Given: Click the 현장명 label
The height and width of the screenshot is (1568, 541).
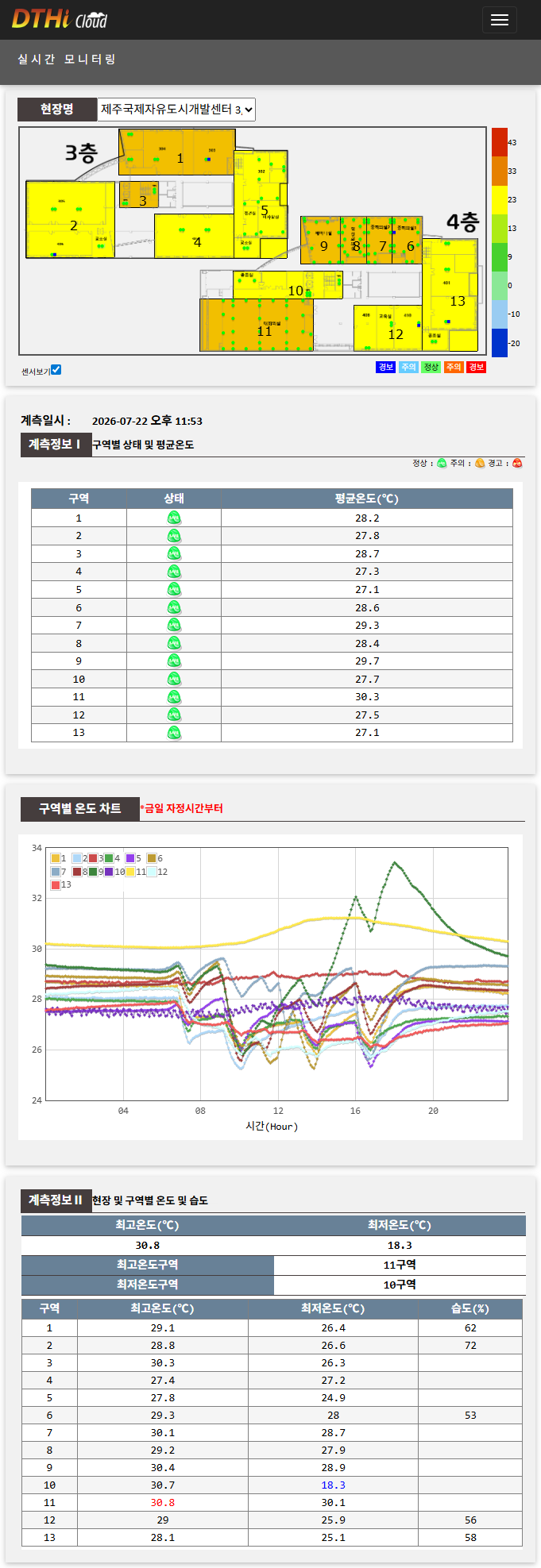Looking at the screenshot, I should 56,110.
